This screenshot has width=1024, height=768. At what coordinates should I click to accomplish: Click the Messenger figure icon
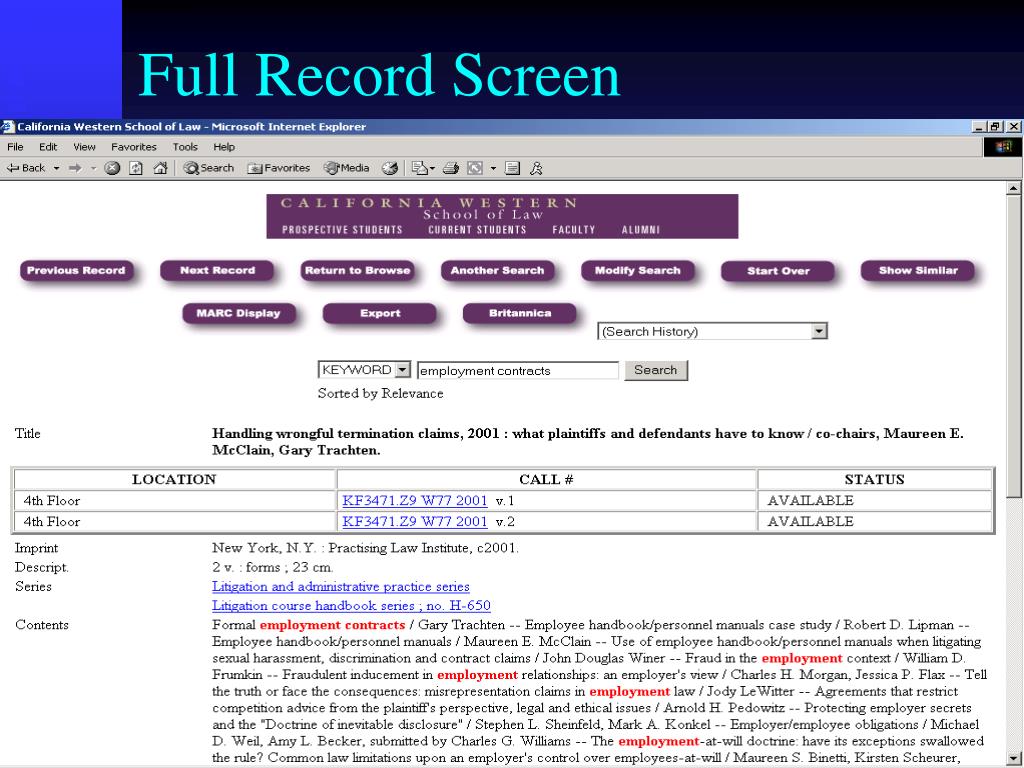pos(536,168)
